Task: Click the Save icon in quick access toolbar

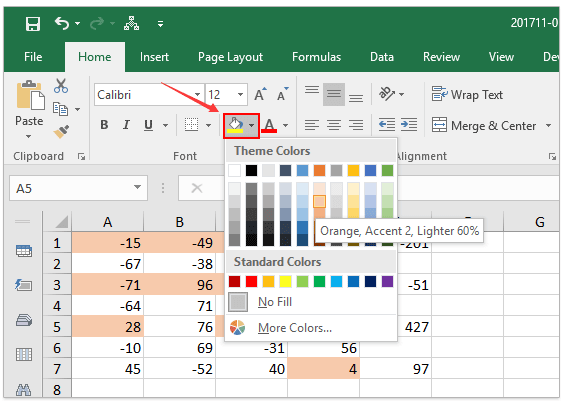Action: coord(33,24)
